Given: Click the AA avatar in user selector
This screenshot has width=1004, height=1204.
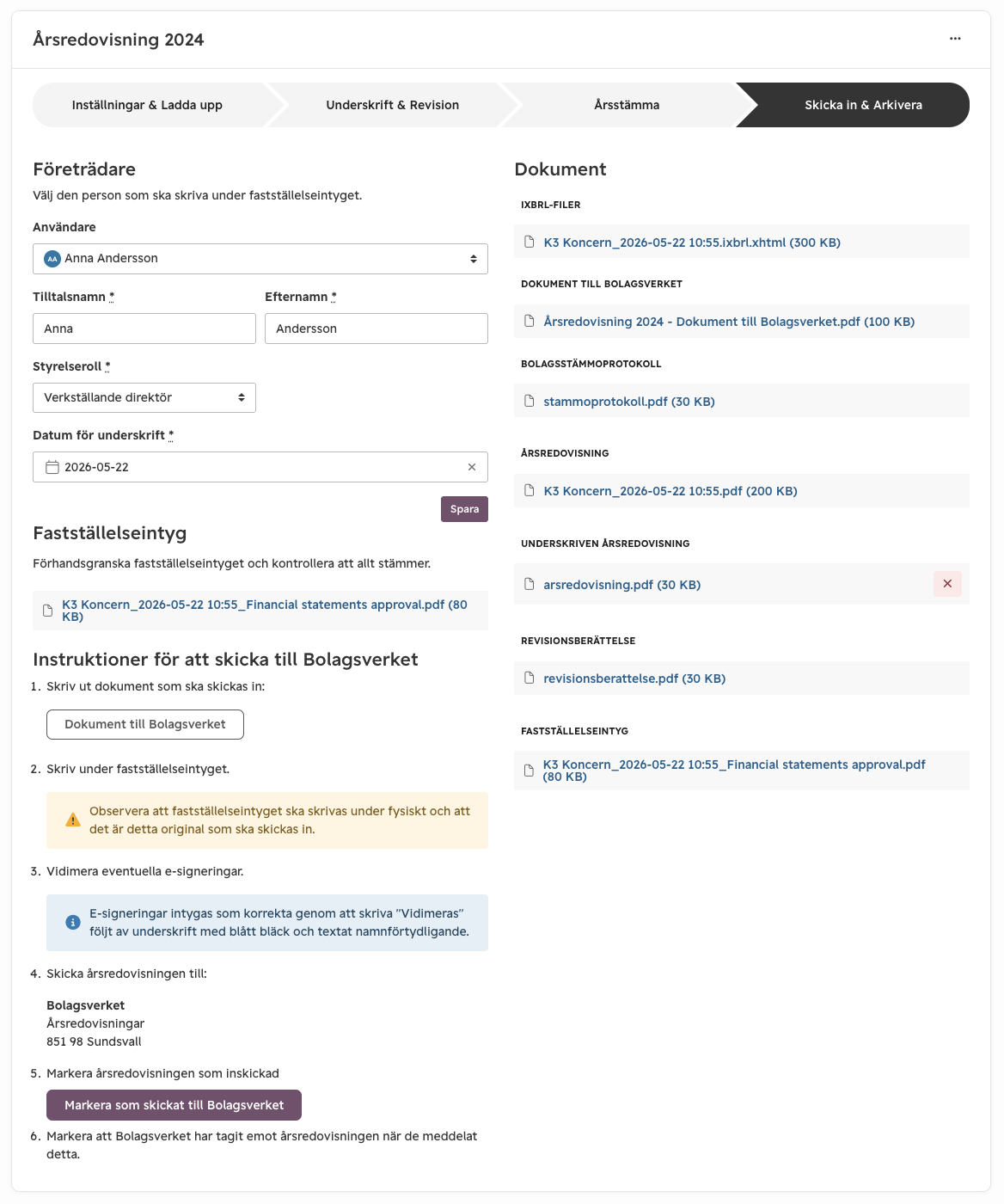Looking at the screenshot, I should coord(52,259).
